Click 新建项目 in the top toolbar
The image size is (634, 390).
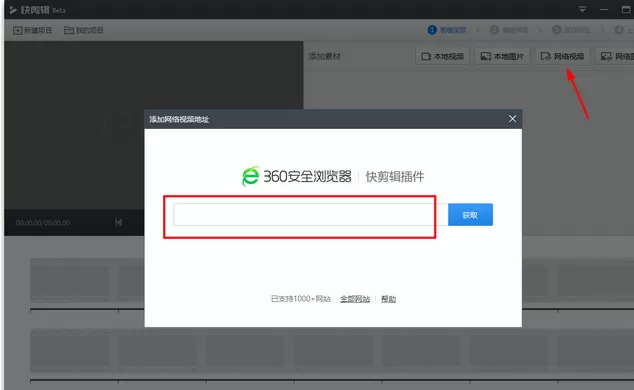click(32, 30)
